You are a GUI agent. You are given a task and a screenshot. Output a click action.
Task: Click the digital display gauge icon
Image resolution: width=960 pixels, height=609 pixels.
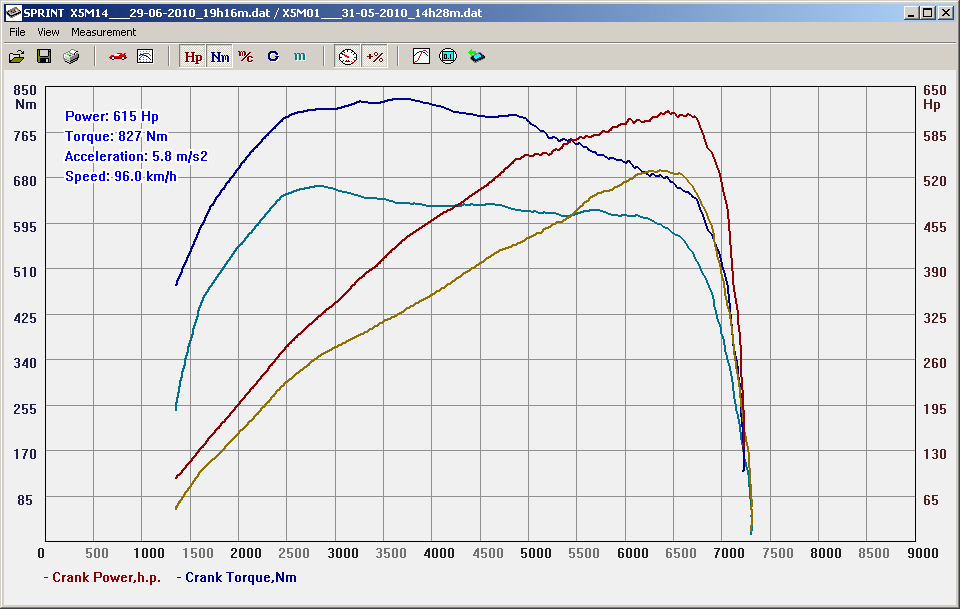click(448, 57)
